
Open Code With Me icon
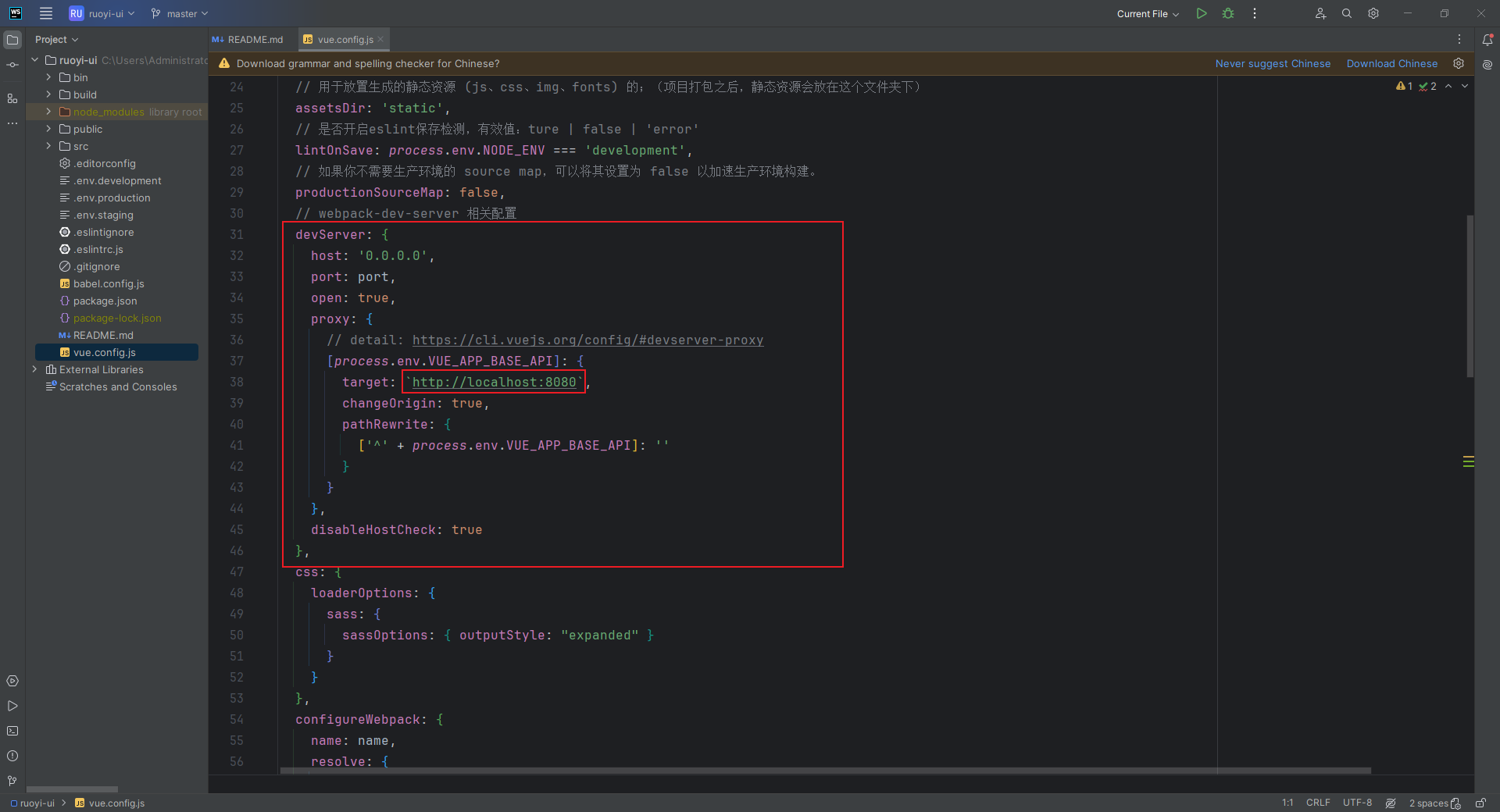1320,13
